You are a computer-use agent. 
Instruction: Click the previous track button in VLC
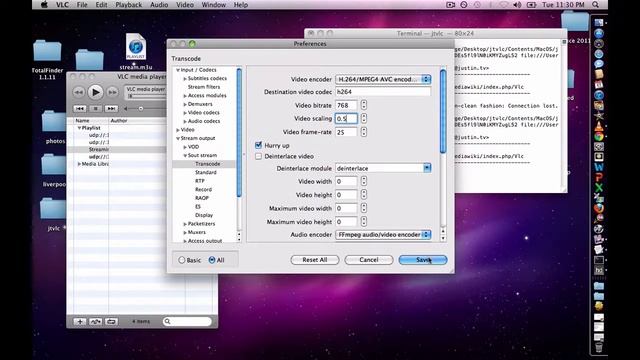pos(80,109)
